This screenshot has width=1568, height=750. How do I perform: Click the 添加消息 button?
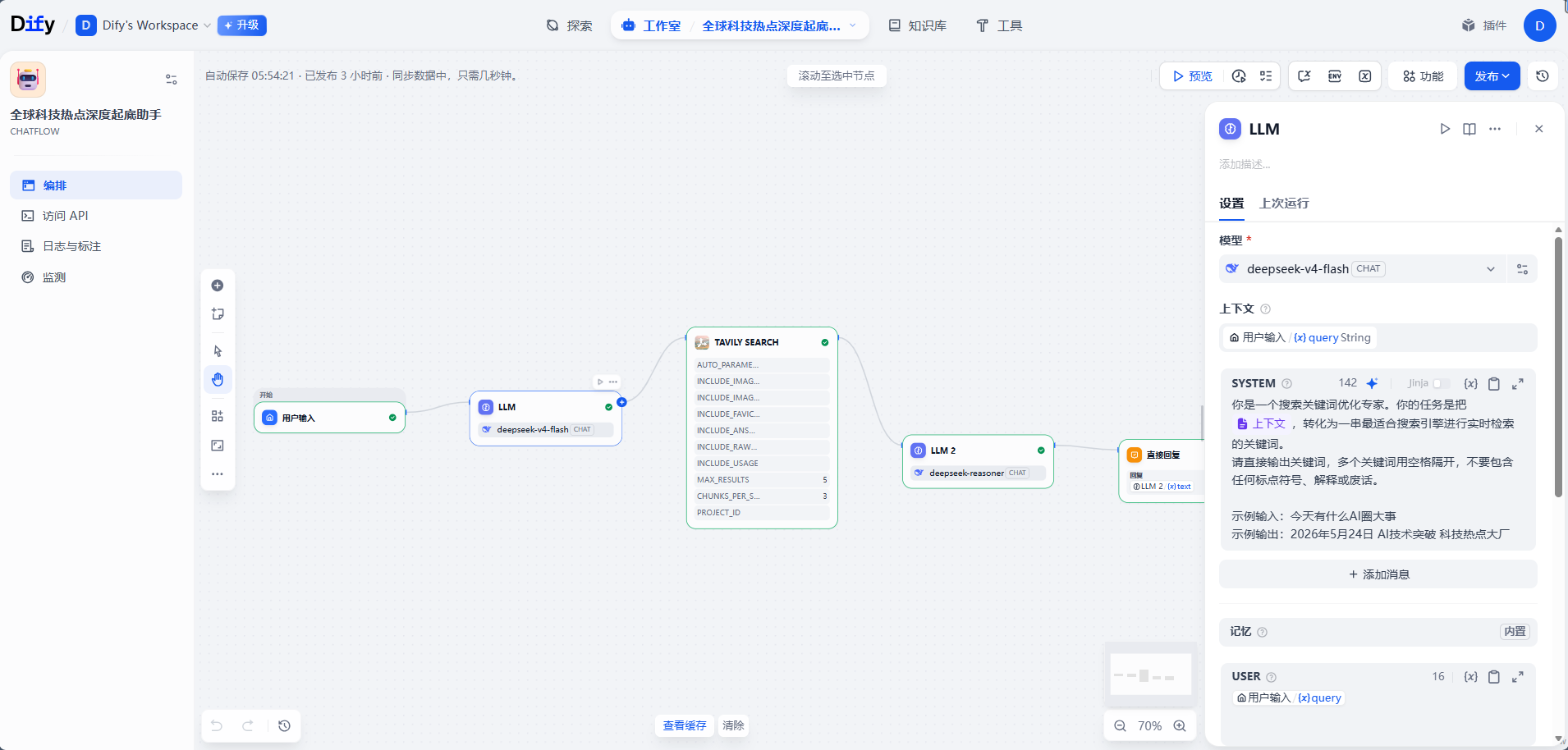pyautogui.click(x=1378, y=574)
